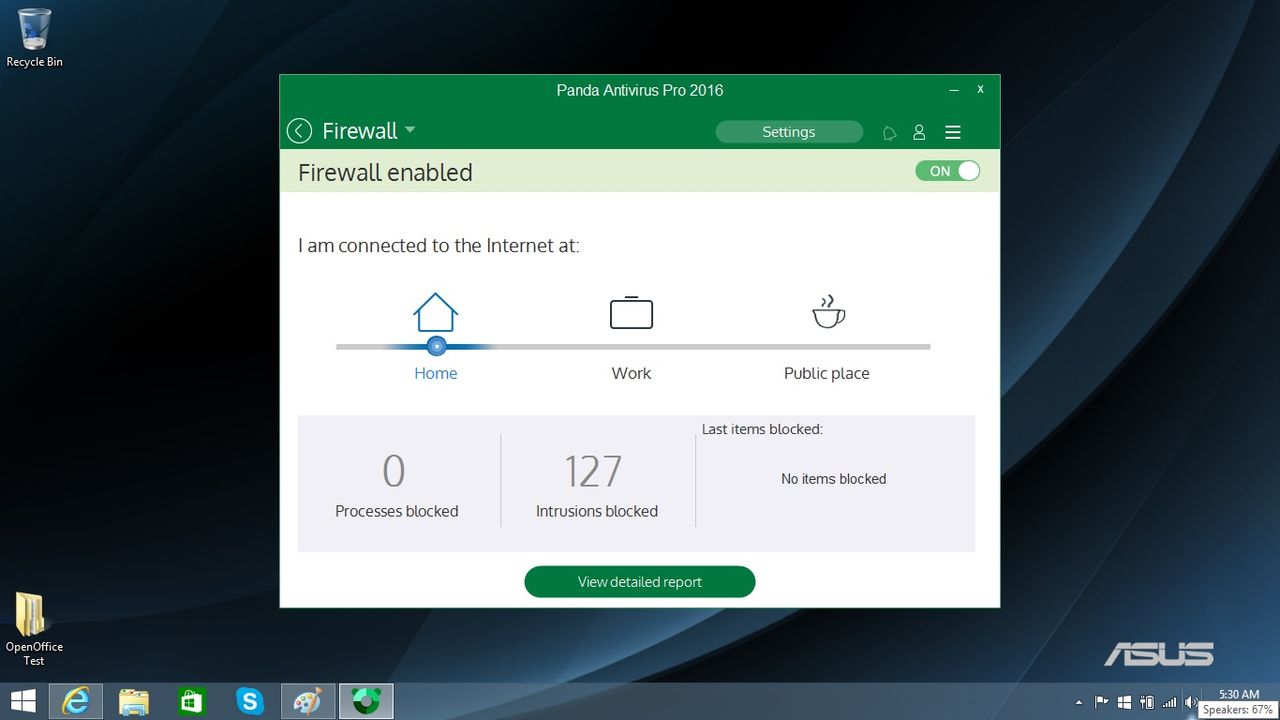Screen dimensions: 1280x720
Task: Select the Work briefcase icon network location
Action: [631, 312]
